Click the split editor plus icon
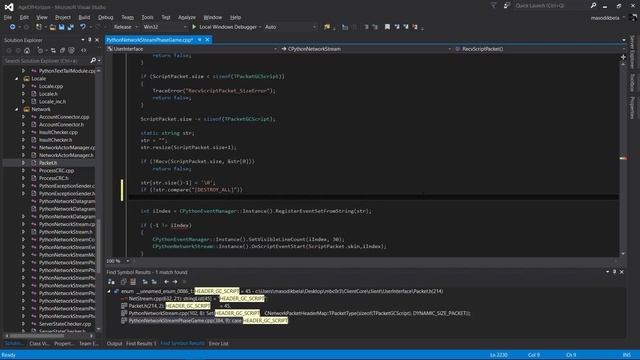Screen dimensions: 640x360 (x=623, y=57)
